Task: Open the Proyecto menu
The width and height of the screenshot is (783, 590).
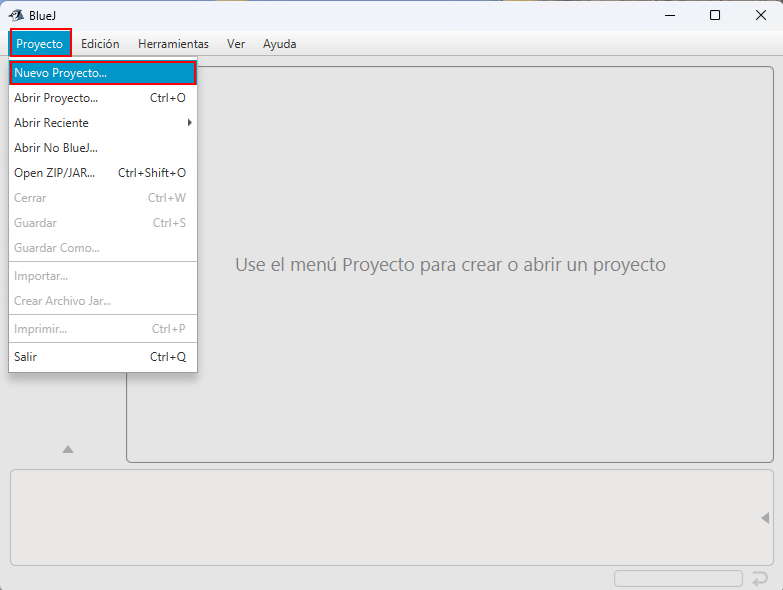Action: [x=40, y=43]
